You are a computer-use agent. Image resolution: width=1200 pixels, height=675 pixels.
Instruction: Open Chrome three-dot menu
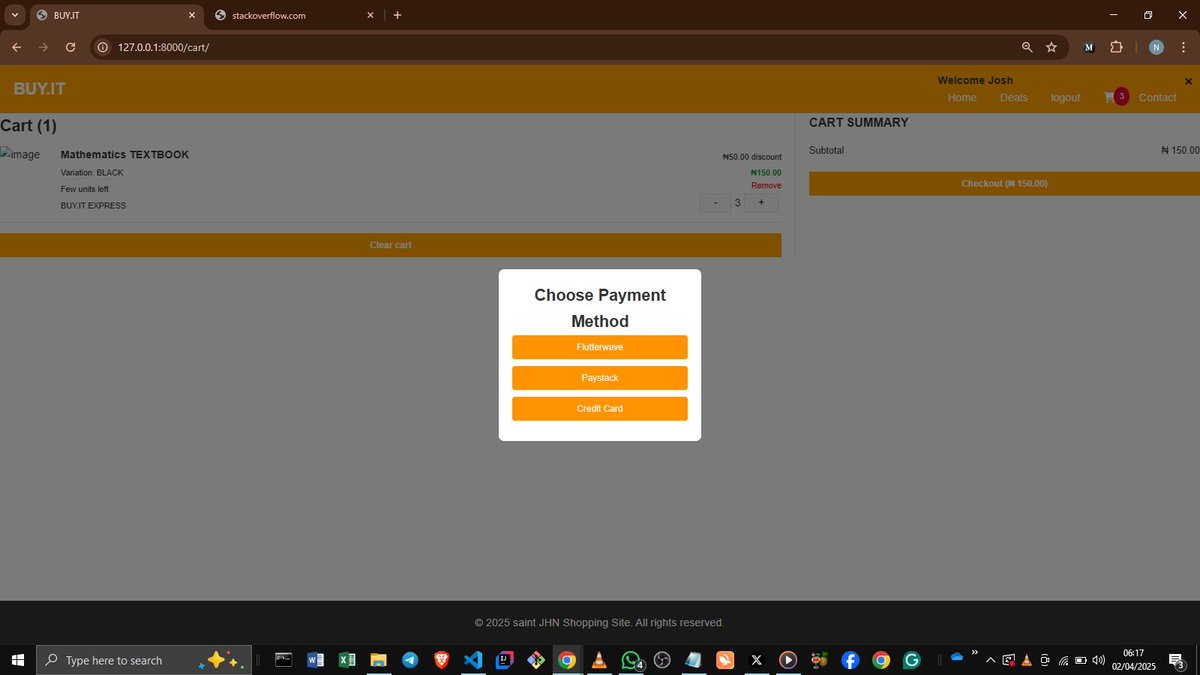tap(1183, 47)
